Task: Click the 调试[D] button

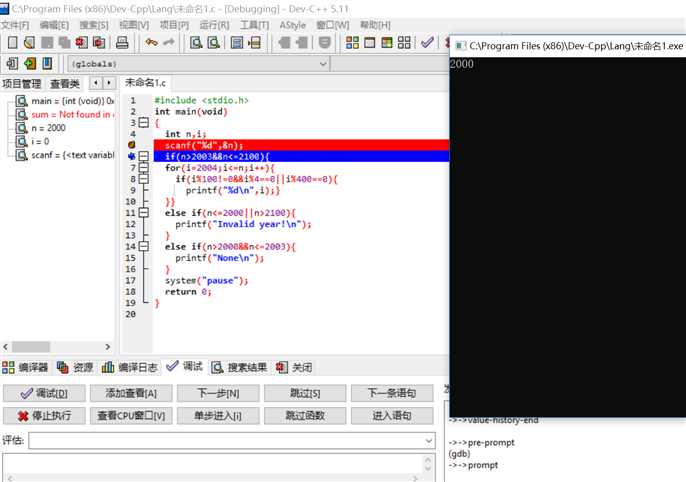Action: pos(44,393)
